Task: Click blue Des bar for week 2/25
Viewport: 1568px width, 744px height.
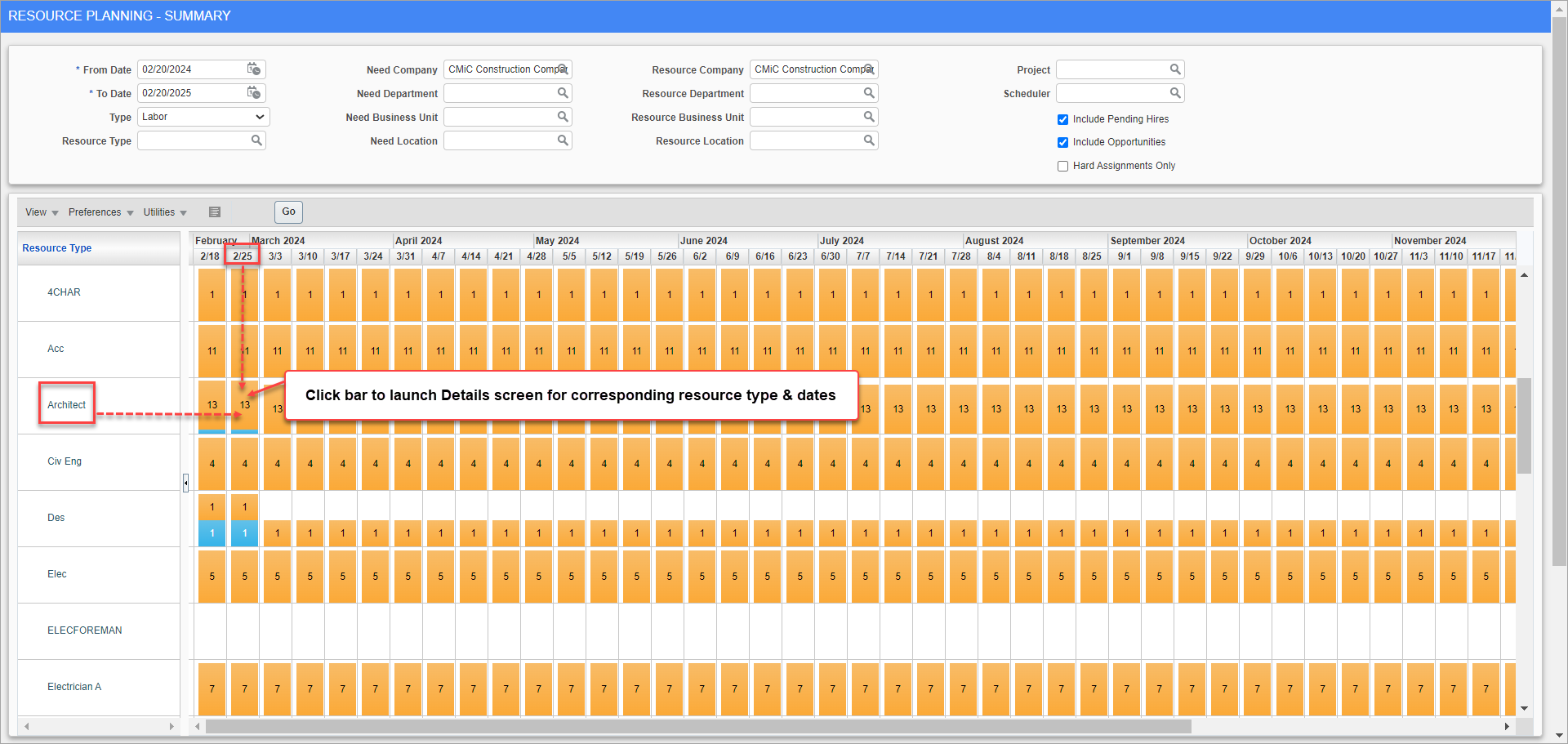Action: [245, 533]
